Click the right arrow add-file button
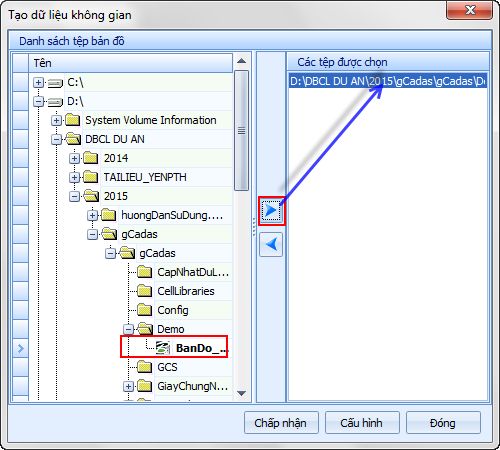This screenshot has width=500, height=450. tap(271, 211)
